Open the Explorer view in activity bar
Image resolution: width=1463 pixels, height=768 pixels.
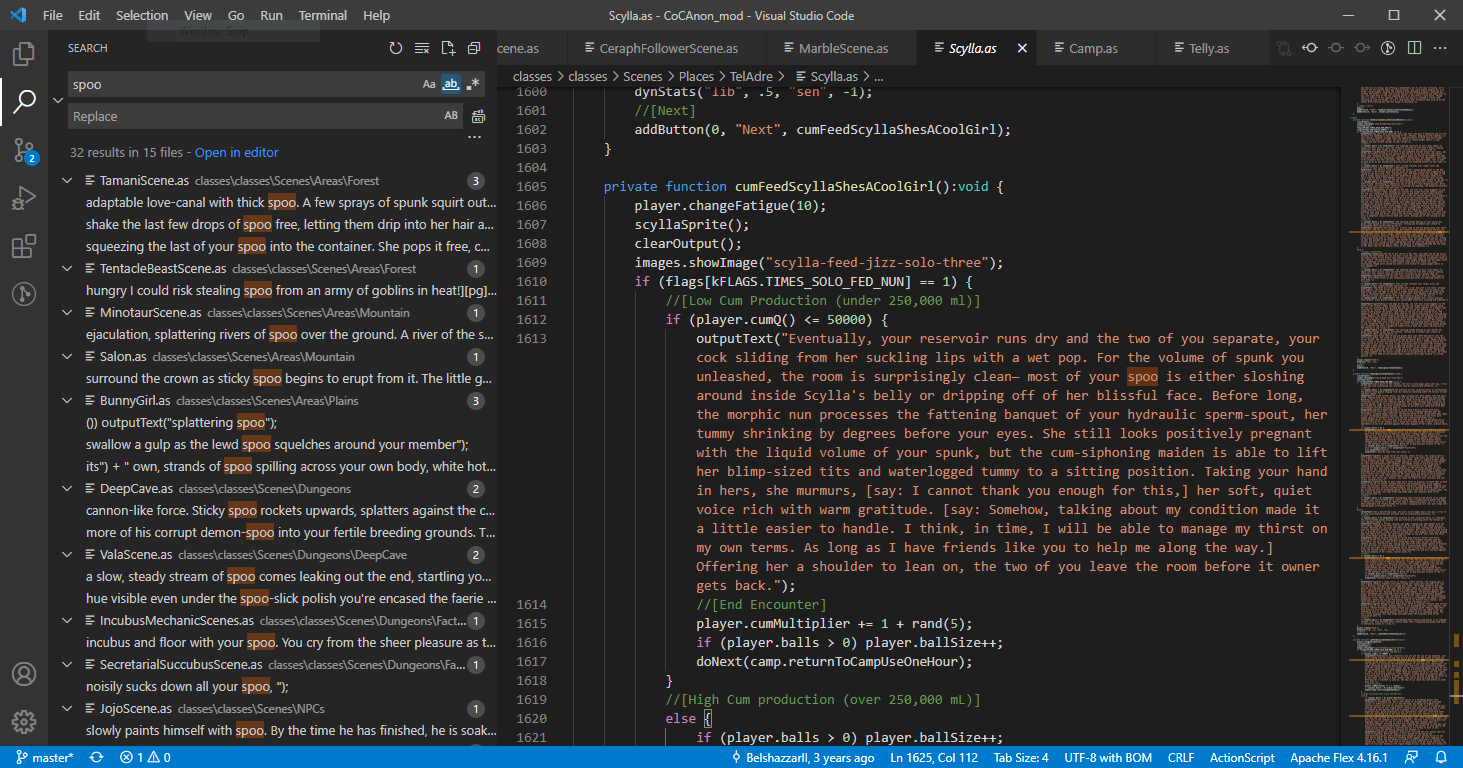pos(24,53)
